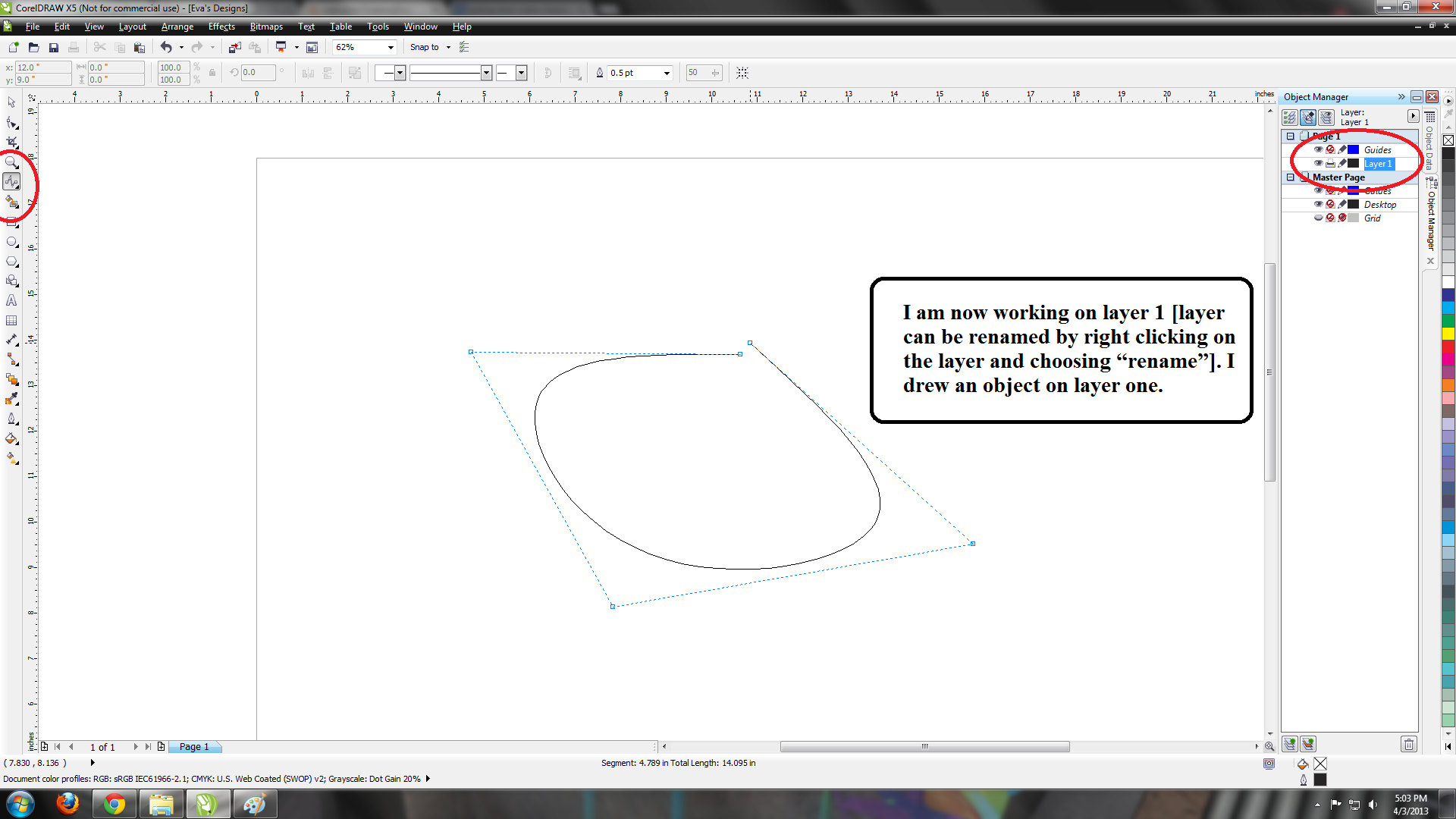This screenshot has height=819, width=1456.
Task: Open the Zoom Levels dropdown
Action: [390, 47]
